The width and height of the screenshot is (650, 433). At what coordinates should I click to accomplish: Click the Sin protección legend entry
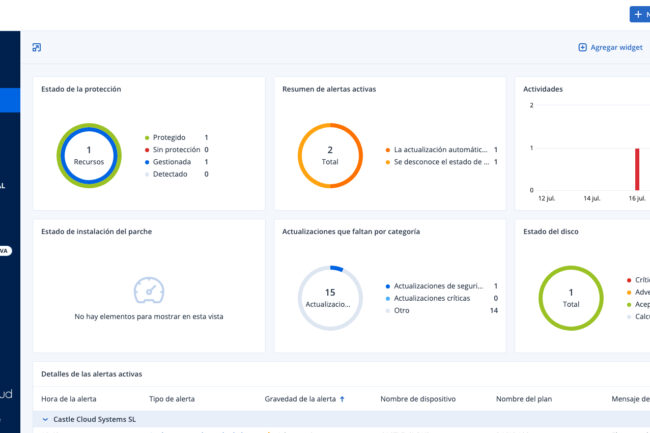(177, 150)
